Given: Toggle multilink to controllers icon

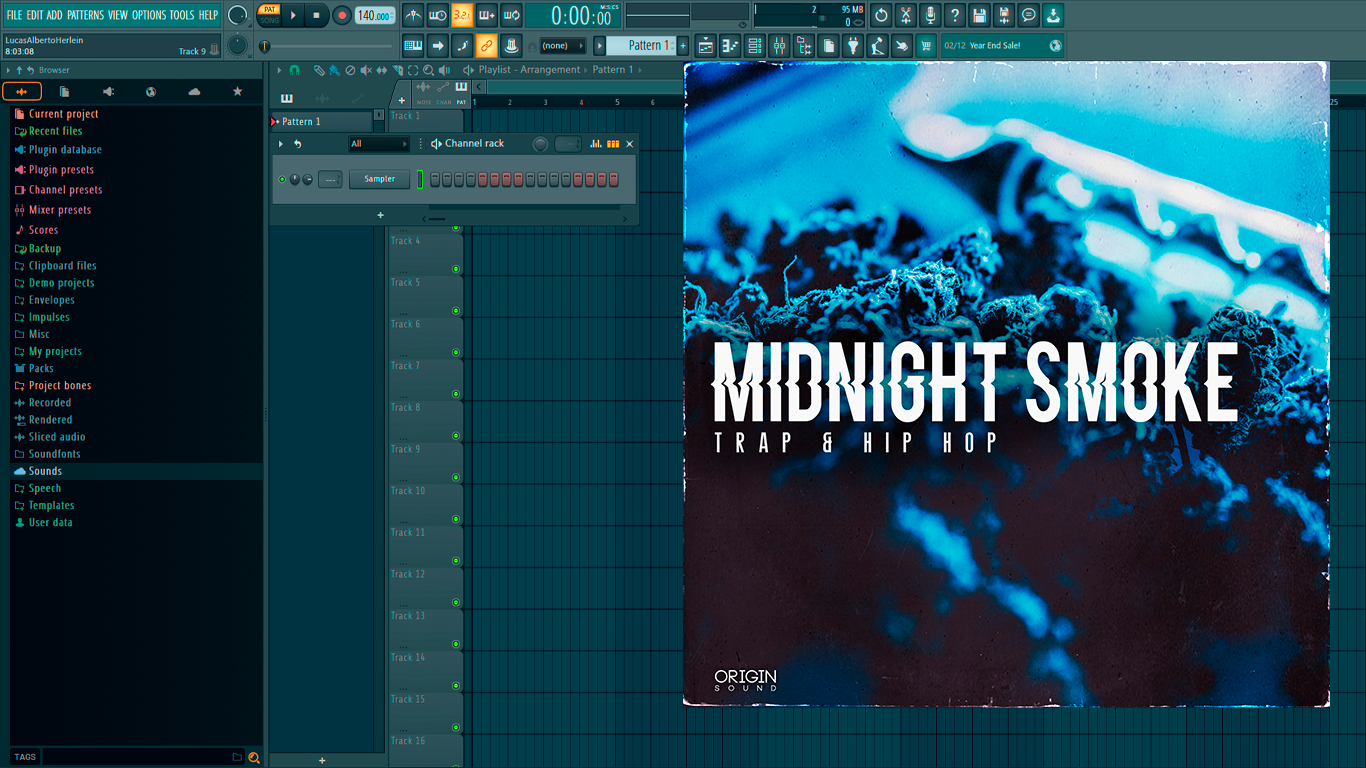Looking at the screenshot, I should tap(511, 45).
